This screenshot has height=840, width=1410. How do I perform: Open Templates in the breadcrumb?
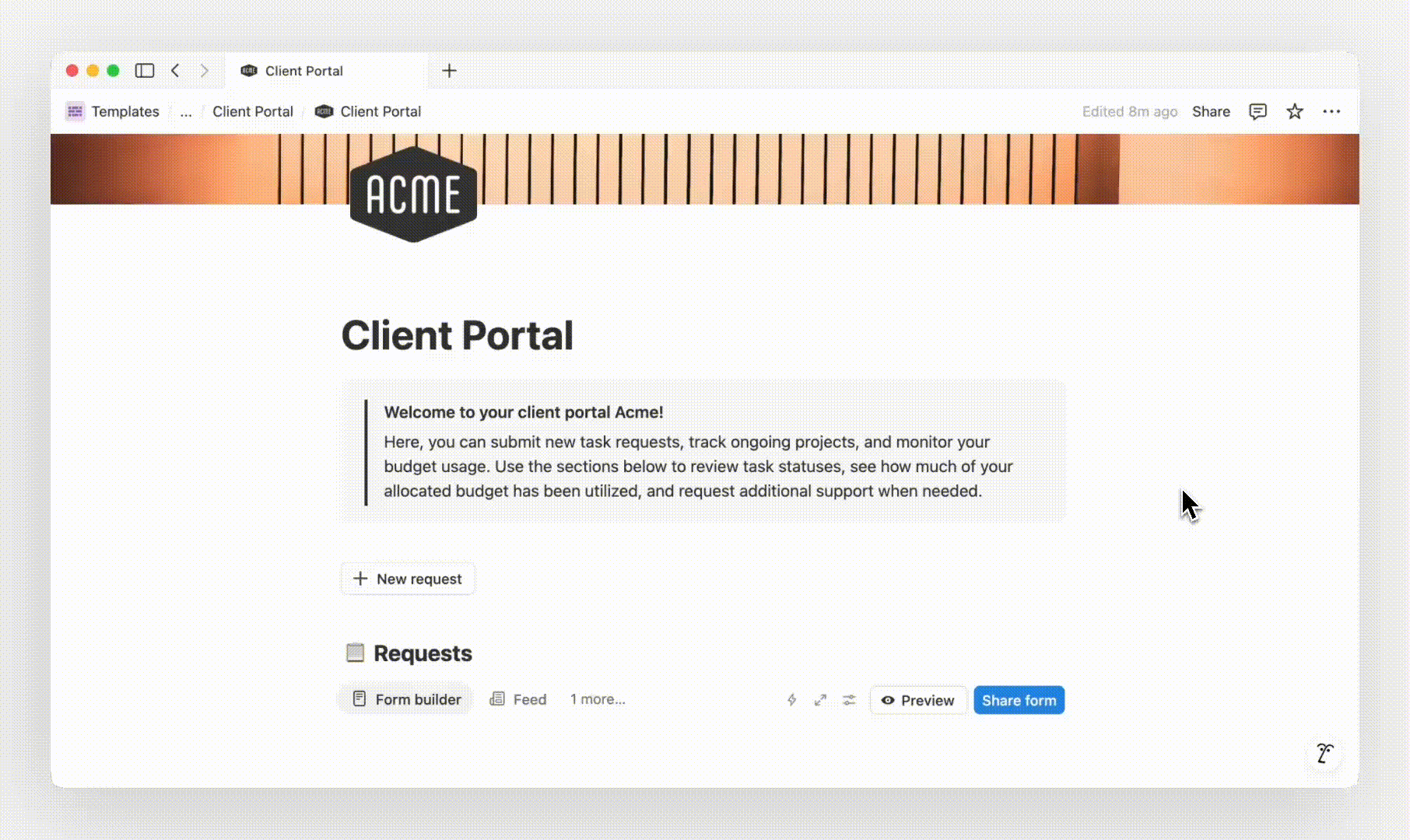point(113,111)
